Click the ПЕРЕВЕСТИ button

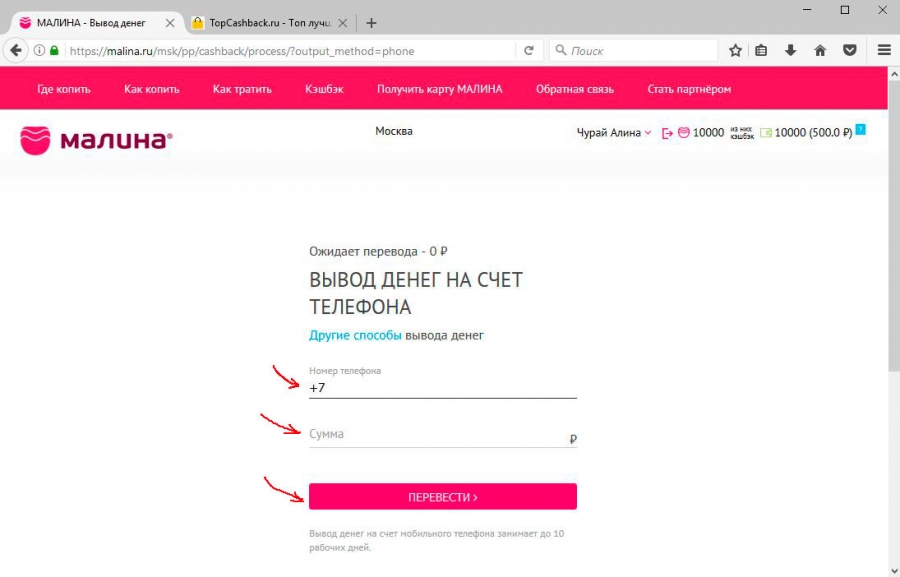click(443, 497)
